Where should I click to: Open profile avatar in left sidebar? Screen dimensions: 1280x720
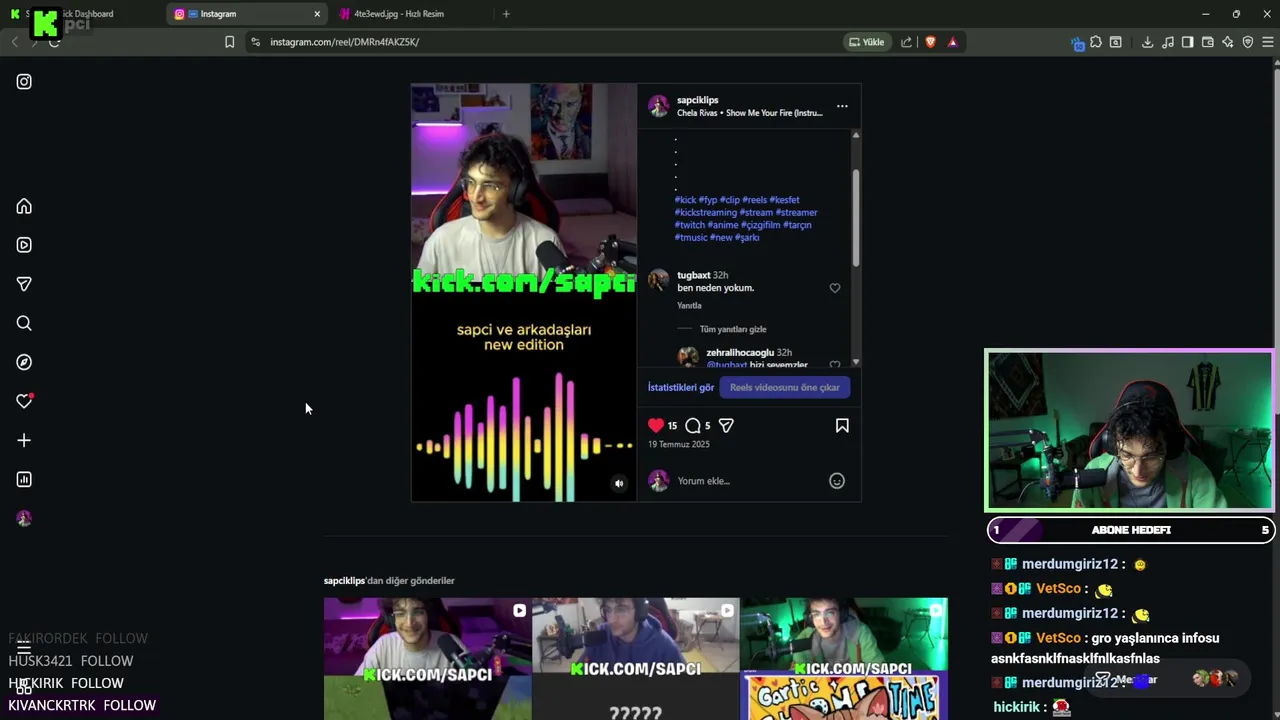coord(24,518)
